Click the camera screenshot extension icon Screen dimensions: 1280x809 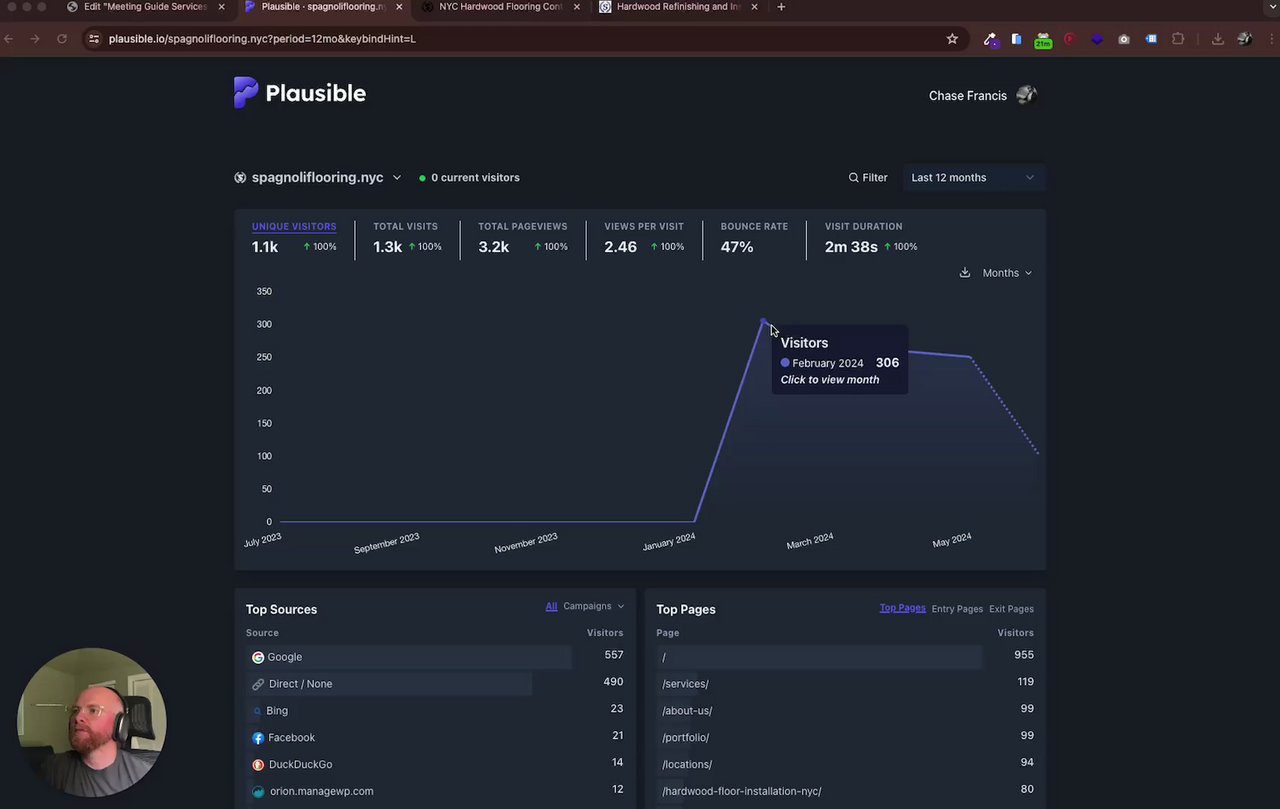click(x=1124, y=38)
